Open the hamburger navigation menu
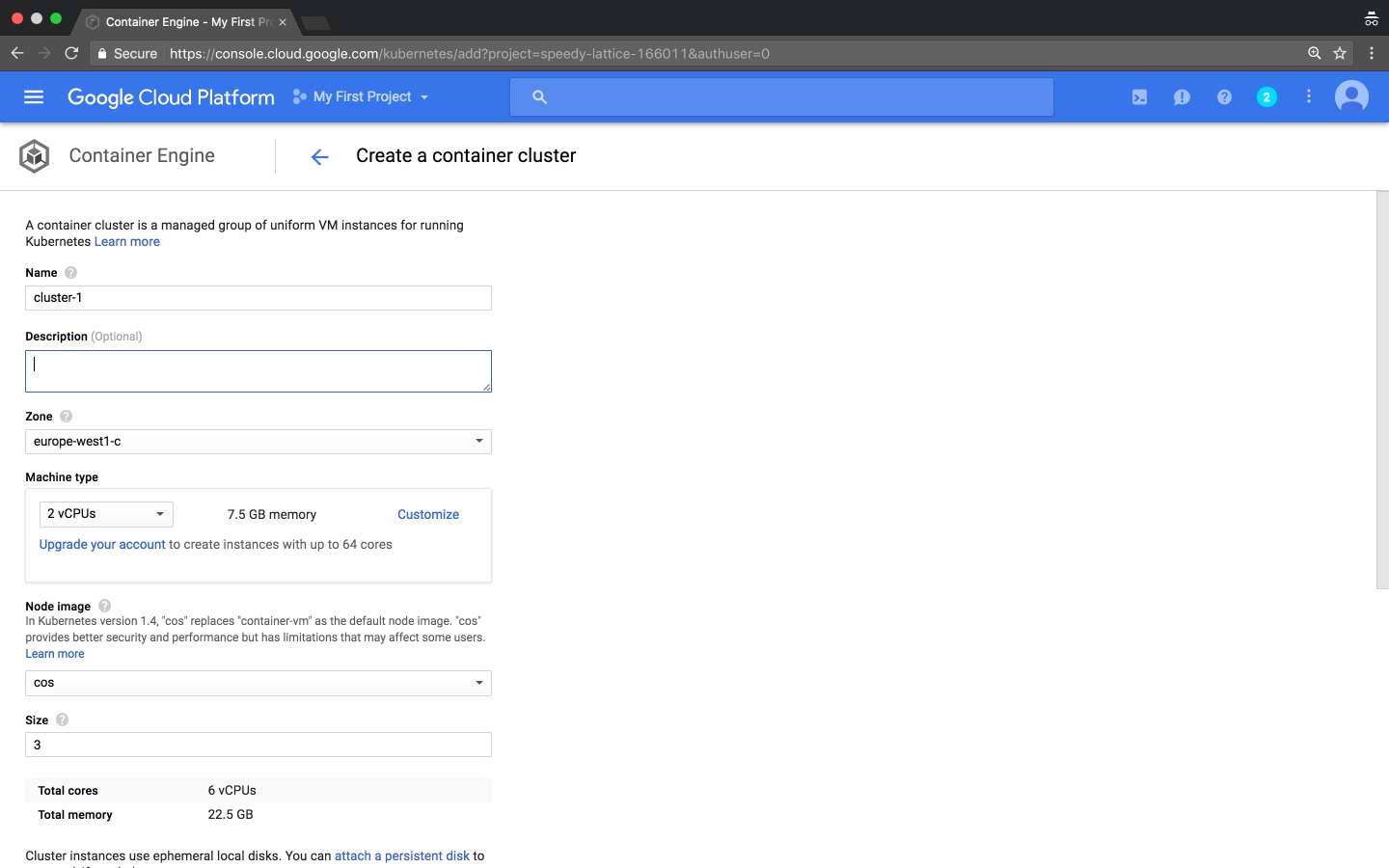The height and width of the screenshot is (868, 1389). pos(34,96)
